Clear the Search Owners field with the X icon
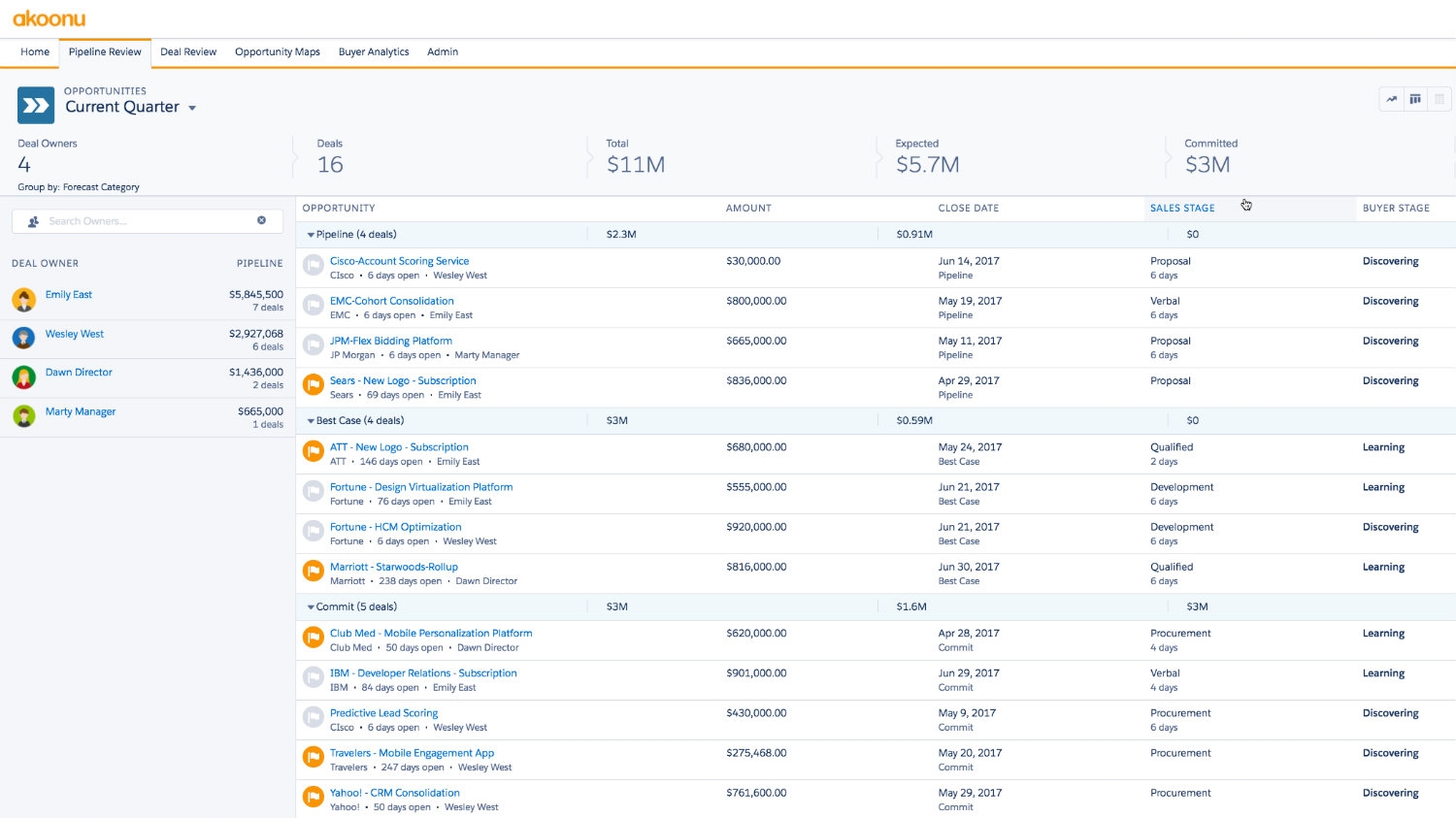The image size is (1456, 818). [261, 220]
